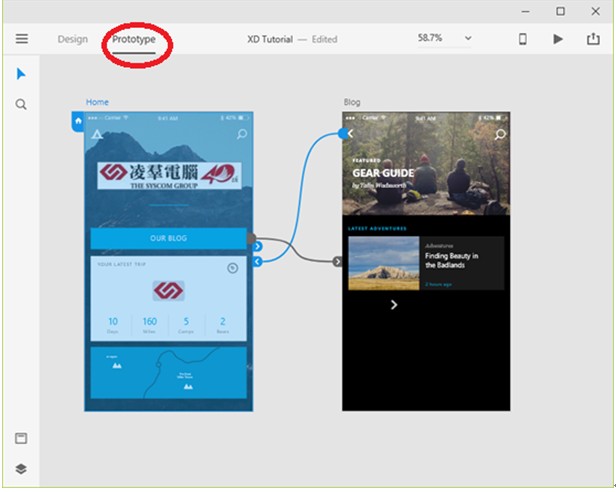Click the home screen flag icon on Home artboard

click(x=78, y=121)
